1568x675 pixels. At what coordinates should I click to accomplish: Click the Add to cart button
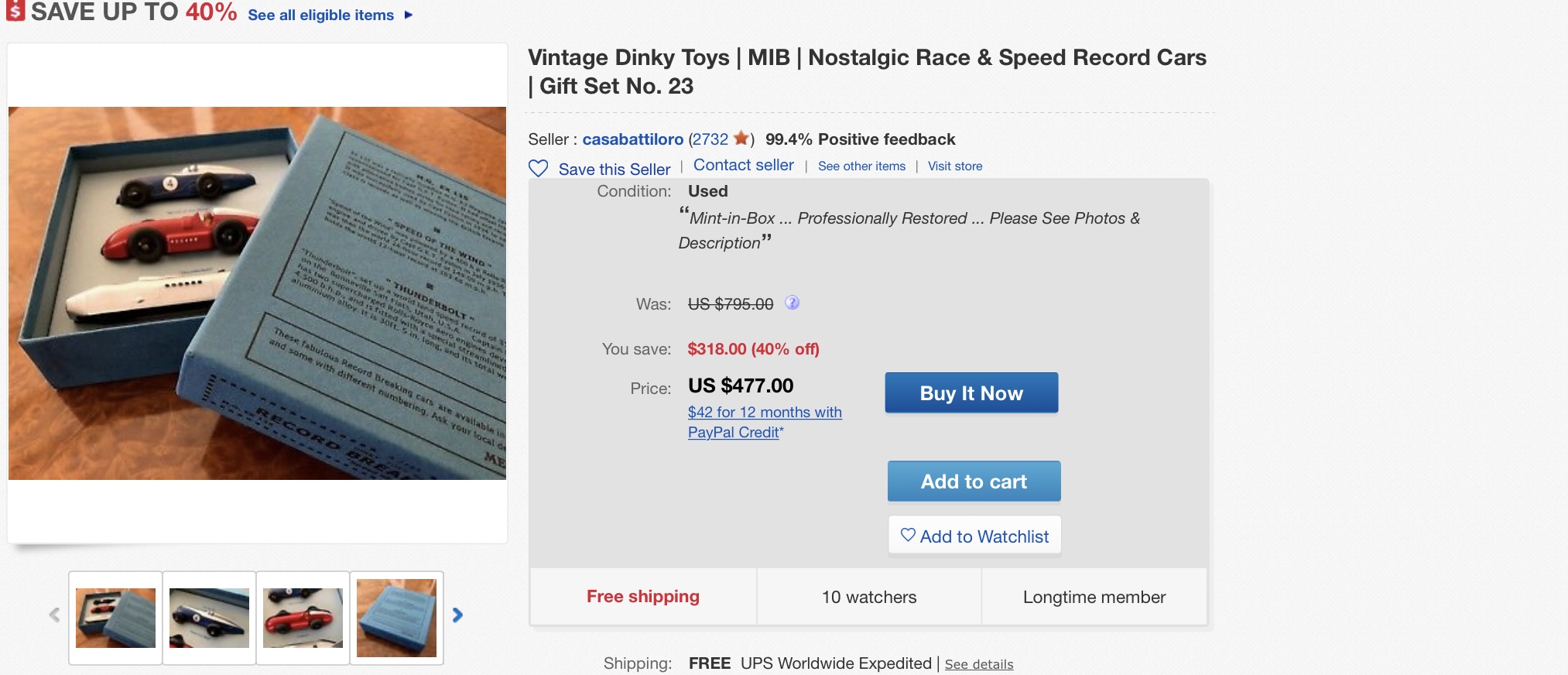coord(974,481)
